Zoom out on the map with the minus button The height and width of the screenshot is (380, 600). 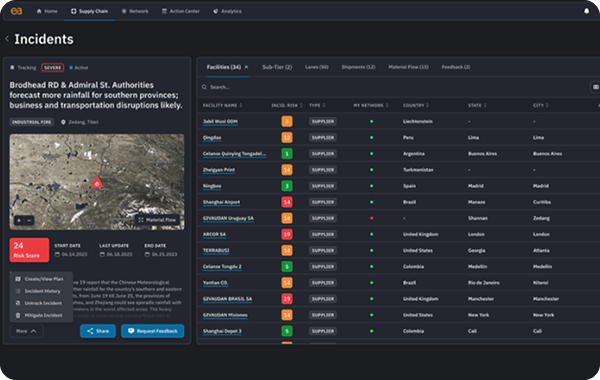(x=29, y=220)
